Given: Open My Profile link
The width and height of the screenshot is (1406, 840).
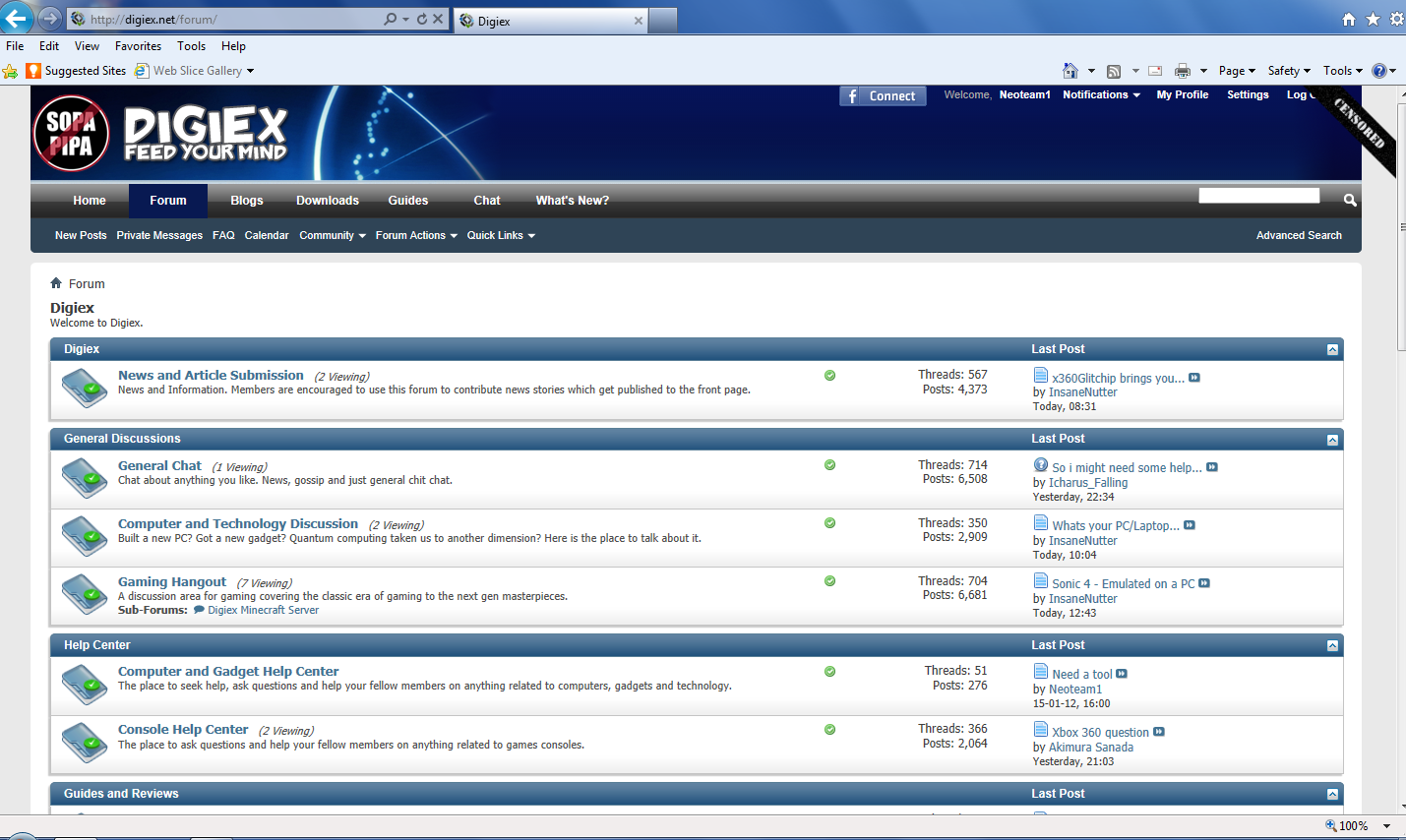Looking at the screenshot, I should point(1183,94).
